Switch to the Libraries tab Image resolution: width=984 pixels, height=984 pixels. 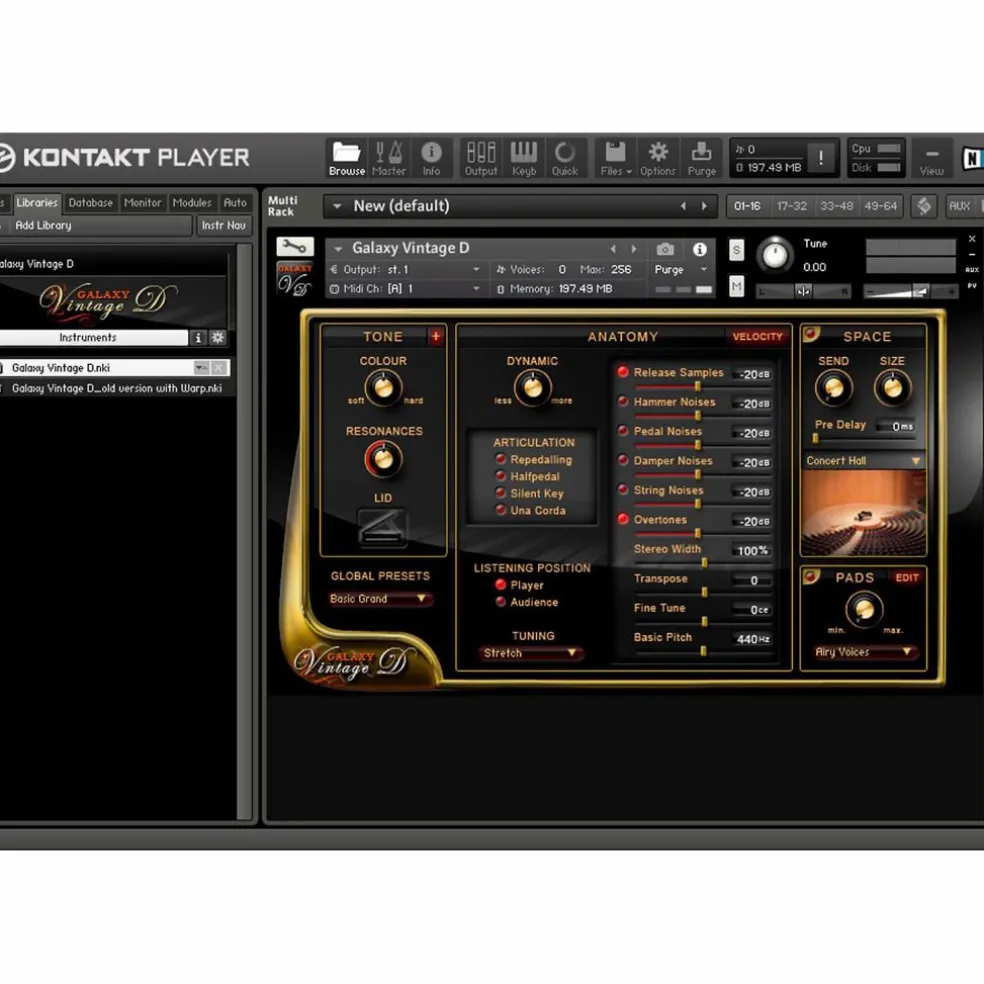36,203
